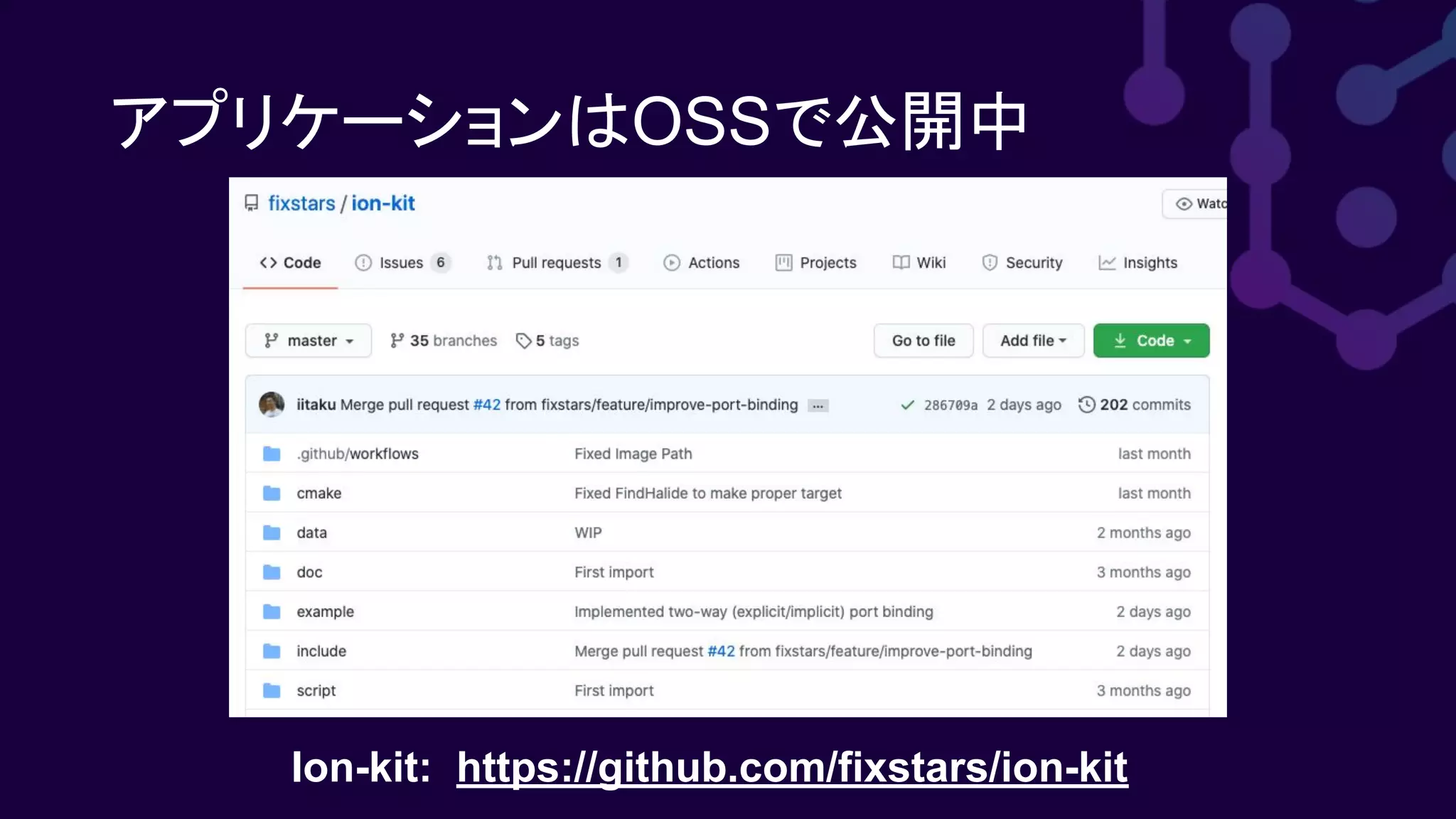Click the Watch button

click(1196, 204)
